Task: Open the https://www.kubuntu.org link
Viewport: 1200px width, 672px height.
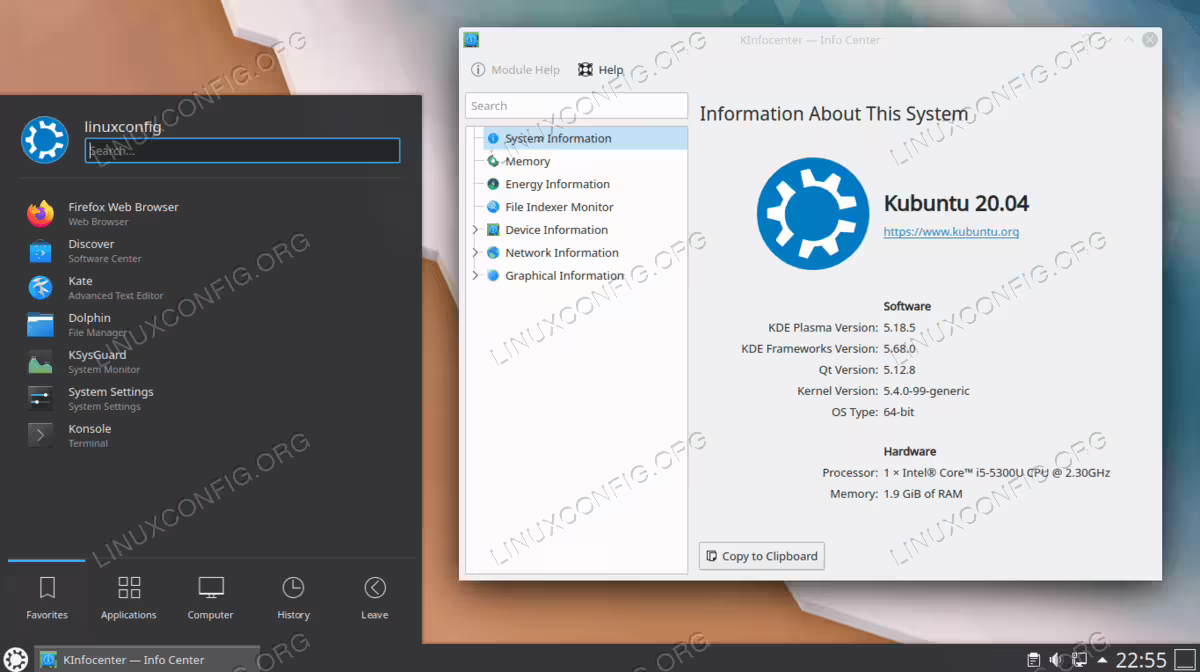Action: [x=951, y=232]
